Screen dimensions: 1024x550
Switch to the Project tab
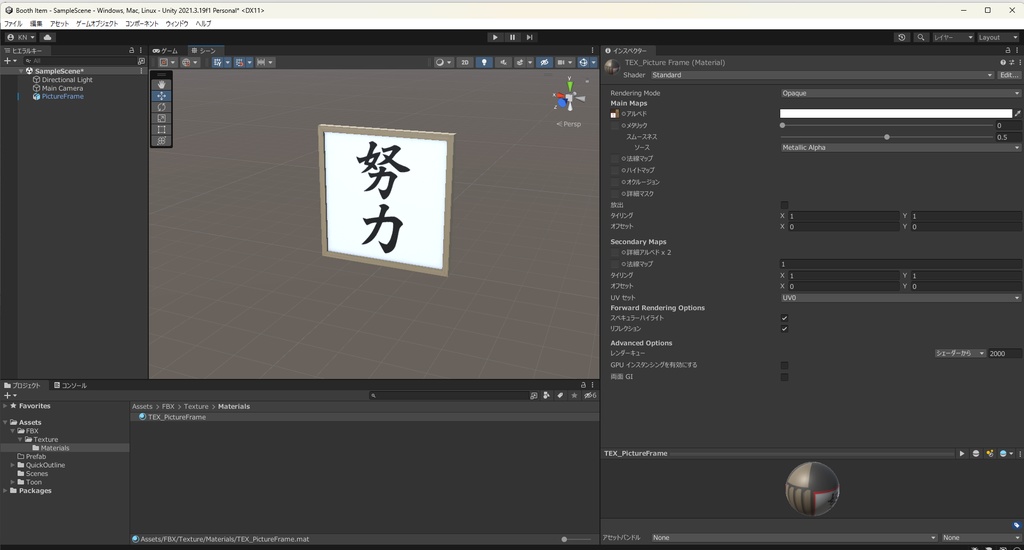22,385
